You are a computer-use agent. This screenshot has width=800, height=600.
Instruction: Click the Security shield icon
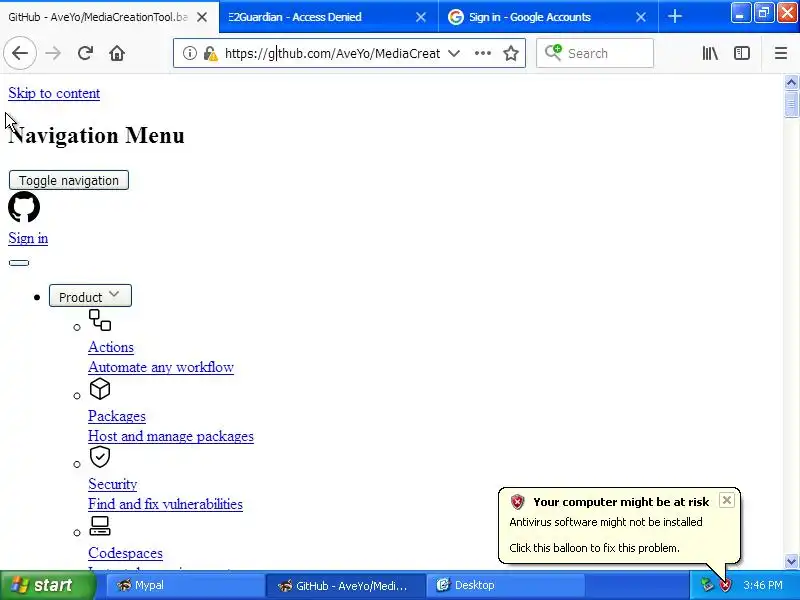(100, 457)
